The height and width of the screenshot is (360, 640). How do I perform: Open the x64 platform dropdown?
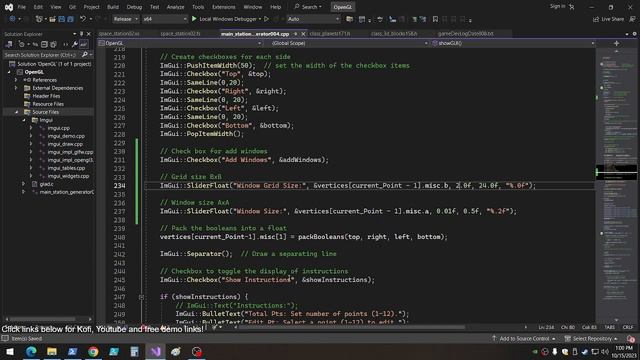coord(164,19)
